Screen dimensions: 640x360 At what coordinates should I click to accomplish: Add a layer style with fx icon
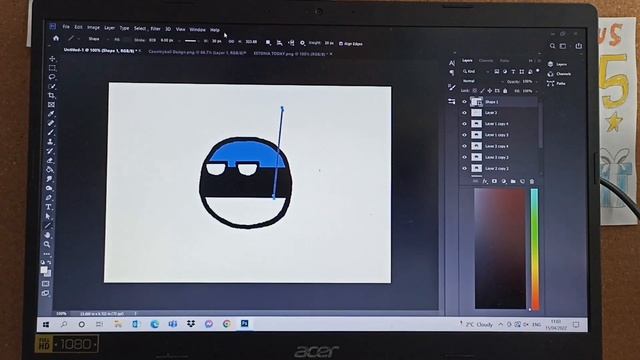click(x=485, y=181)
